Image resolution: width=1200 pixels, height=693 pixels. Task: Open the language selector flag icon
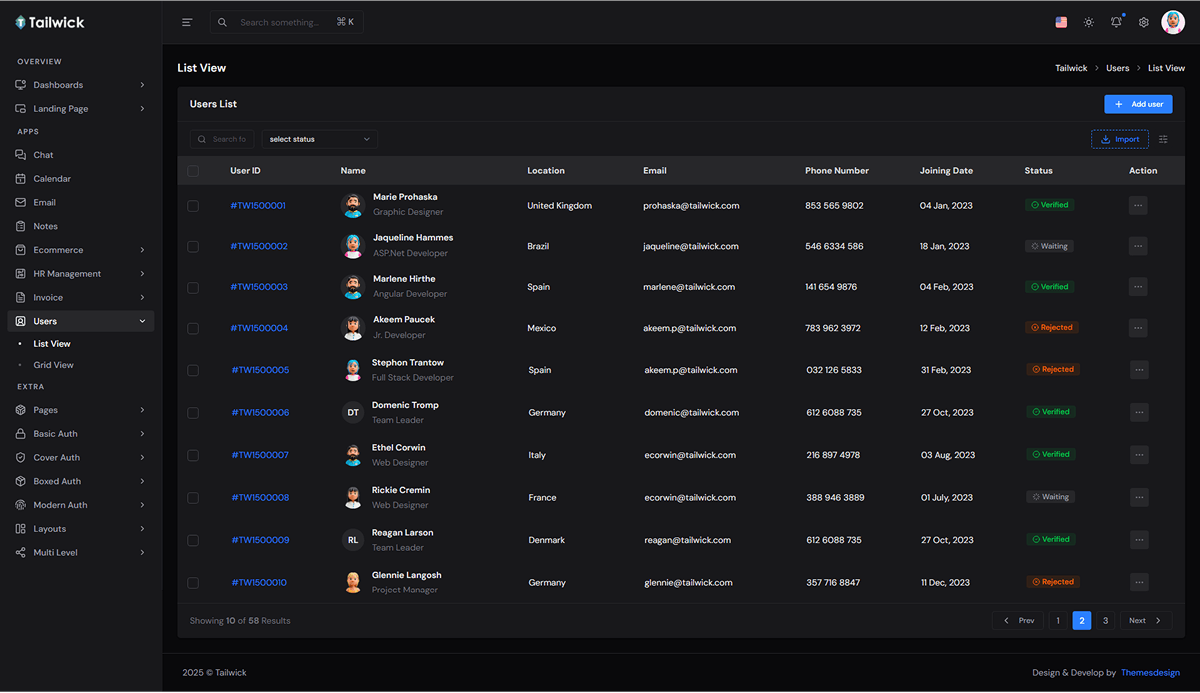pos(1061,22)
